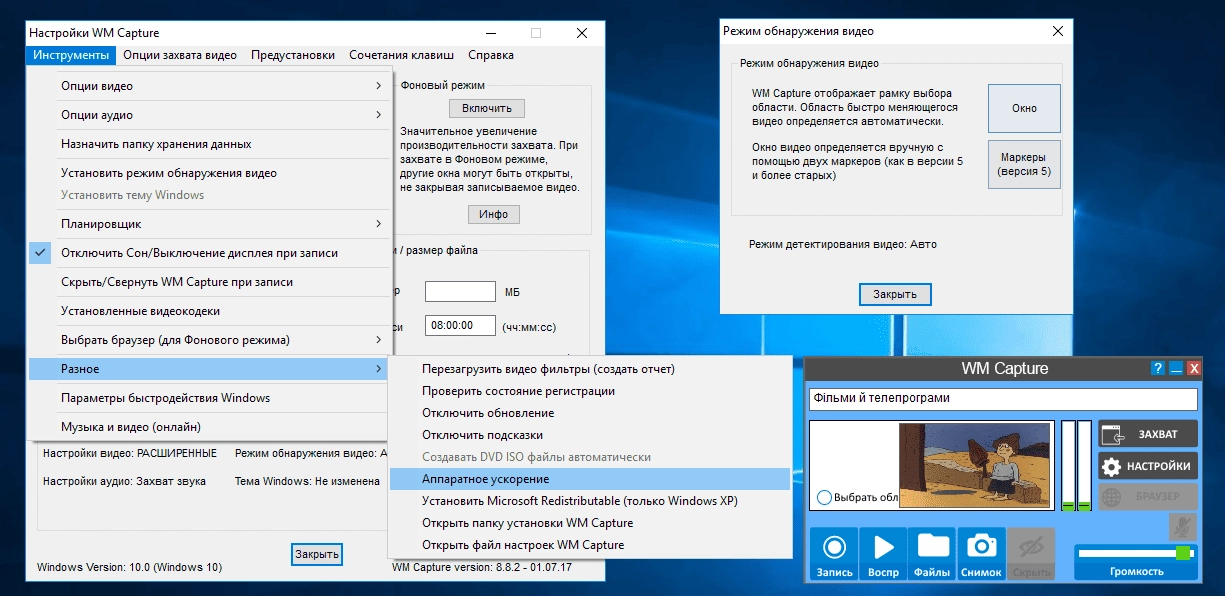Choose Открыть папку установки WM Capture
Viewport: 1225px width, 596px height.
[589, 523]
